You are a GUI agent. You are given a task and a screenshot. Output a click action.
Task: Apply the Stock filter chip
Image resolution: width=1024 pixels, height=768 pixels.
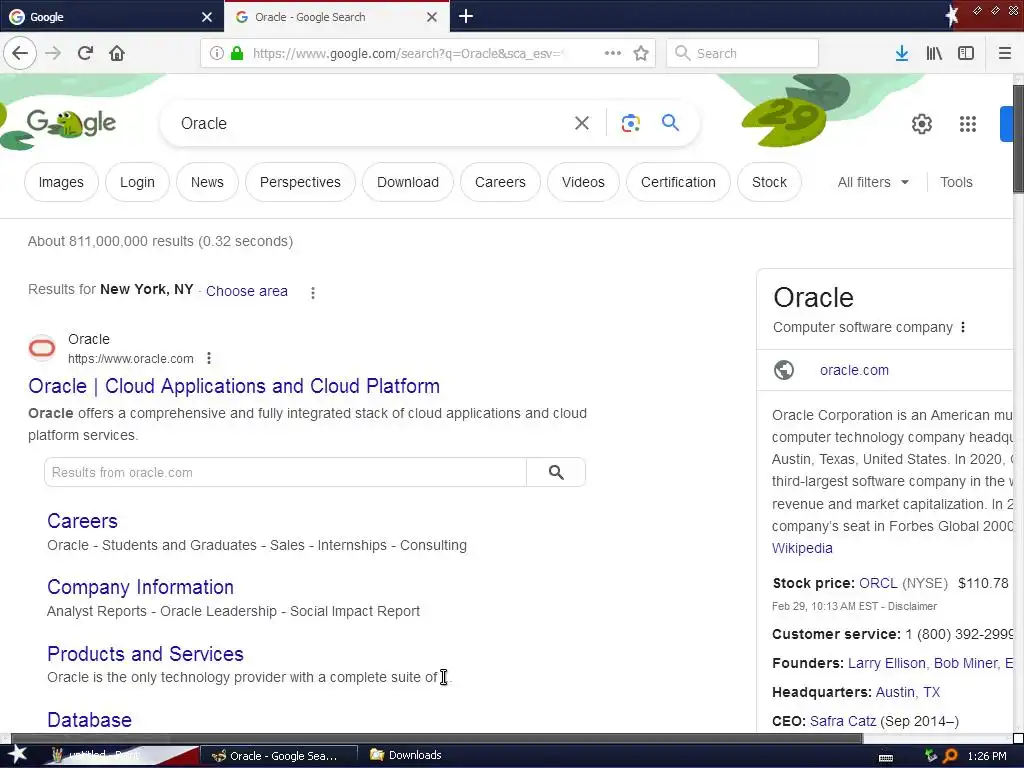point(769,182)
